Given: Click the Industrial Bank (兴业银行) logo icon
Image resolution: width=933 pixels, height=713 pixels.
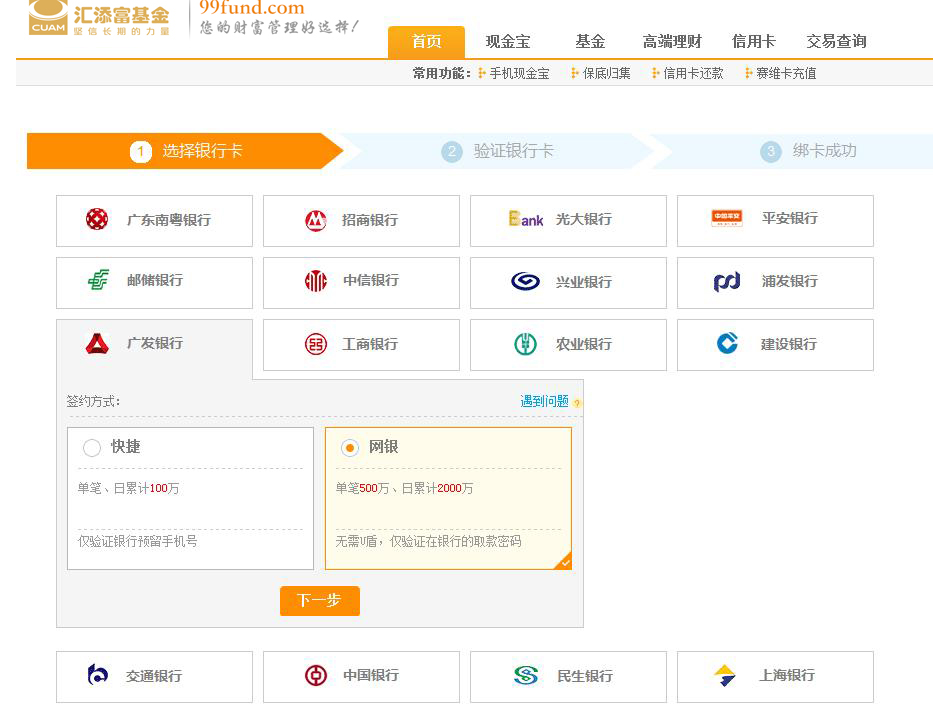Looking at the screenshot, I should 525,282.
